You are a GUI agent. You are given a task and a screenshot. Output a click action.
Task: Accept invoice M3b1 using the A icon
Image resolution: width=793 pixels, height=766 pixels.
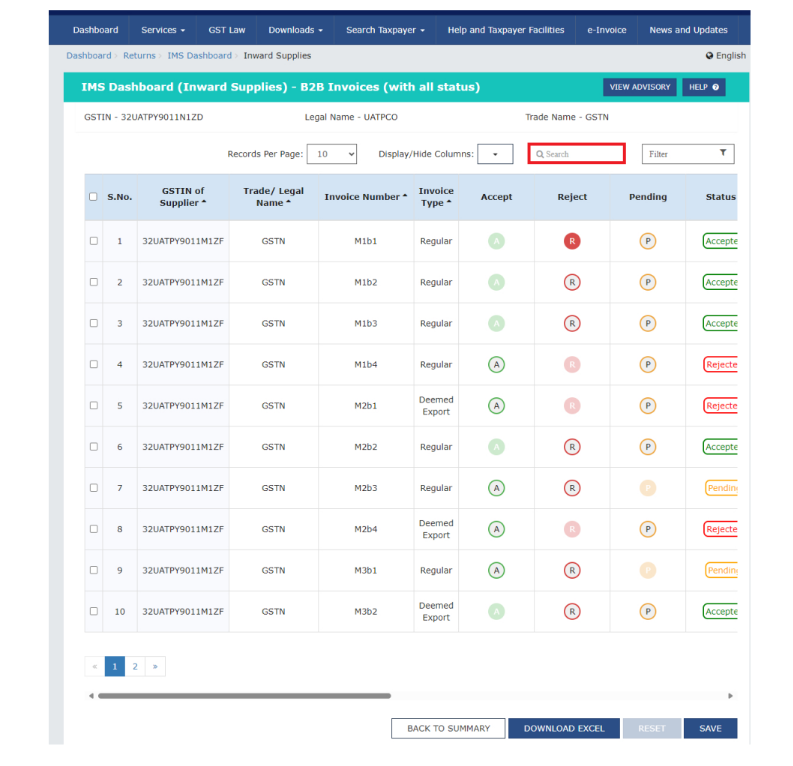pyautogui.click(x=496, y=570)
